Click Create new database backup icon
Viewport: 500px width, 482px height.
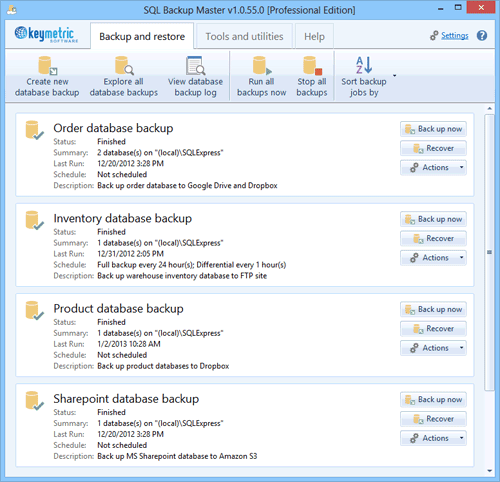coord(47,65)
